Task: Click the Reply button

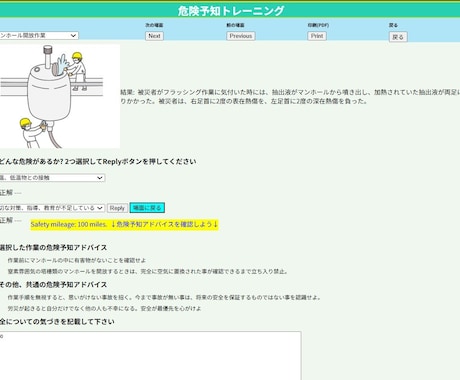Action: tap(117, 208)
